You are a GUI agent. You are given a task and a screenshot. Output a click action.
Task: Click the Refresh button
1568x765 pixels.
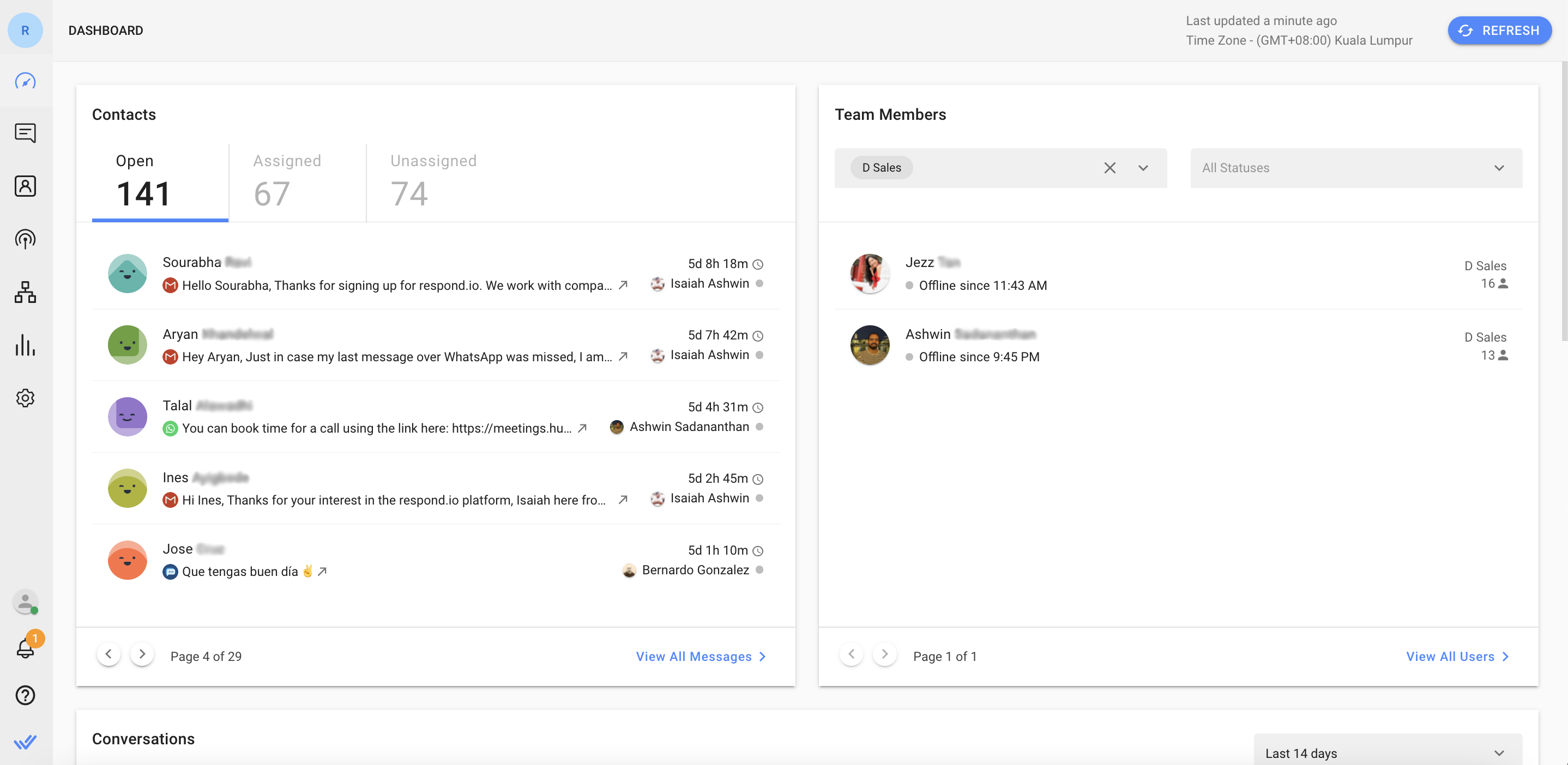pyautogui.click(x=1499, y=31)
